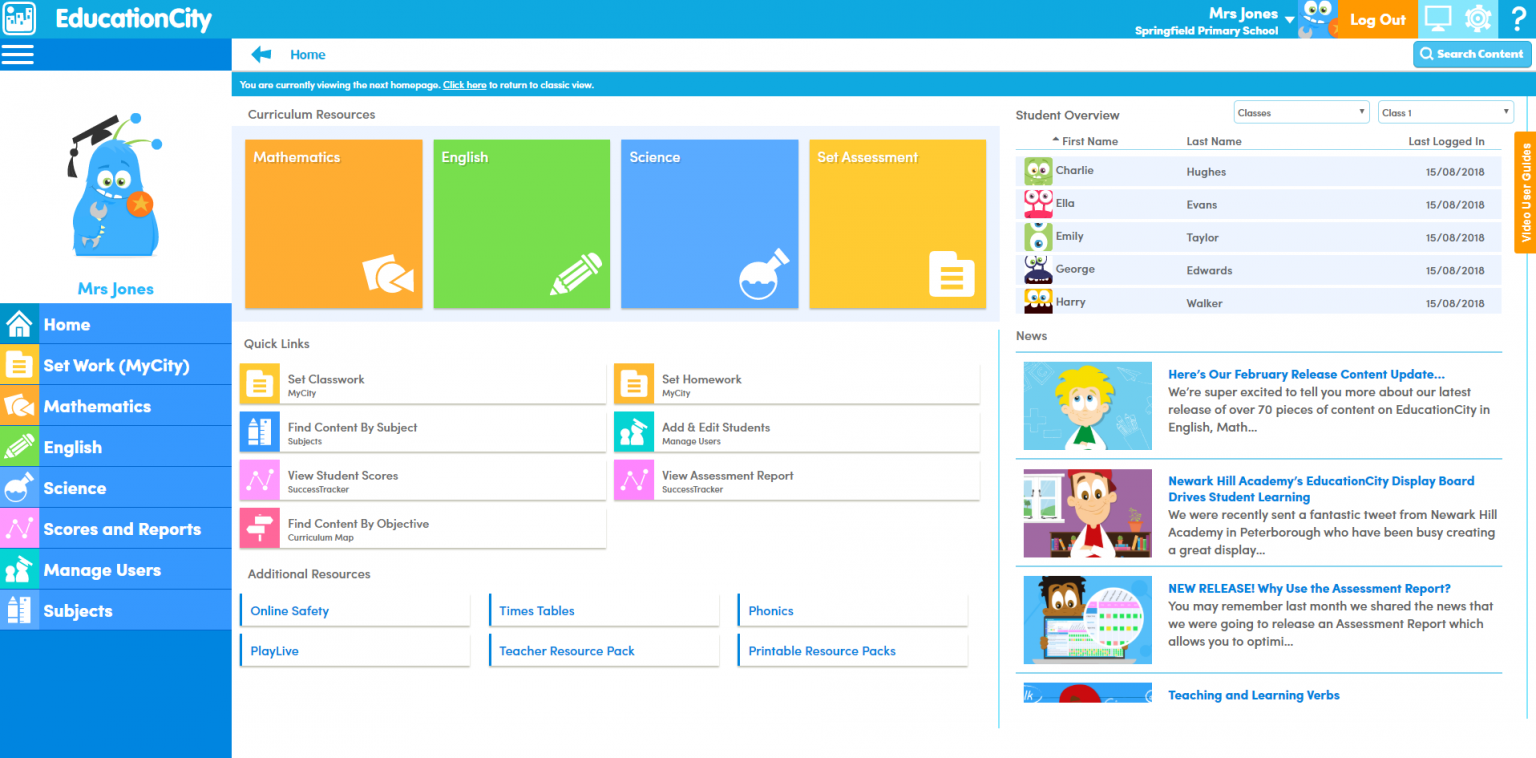Select Manage Users from the sidebar menu
This screenshot has height=758, width=1536.
point(104,568)
